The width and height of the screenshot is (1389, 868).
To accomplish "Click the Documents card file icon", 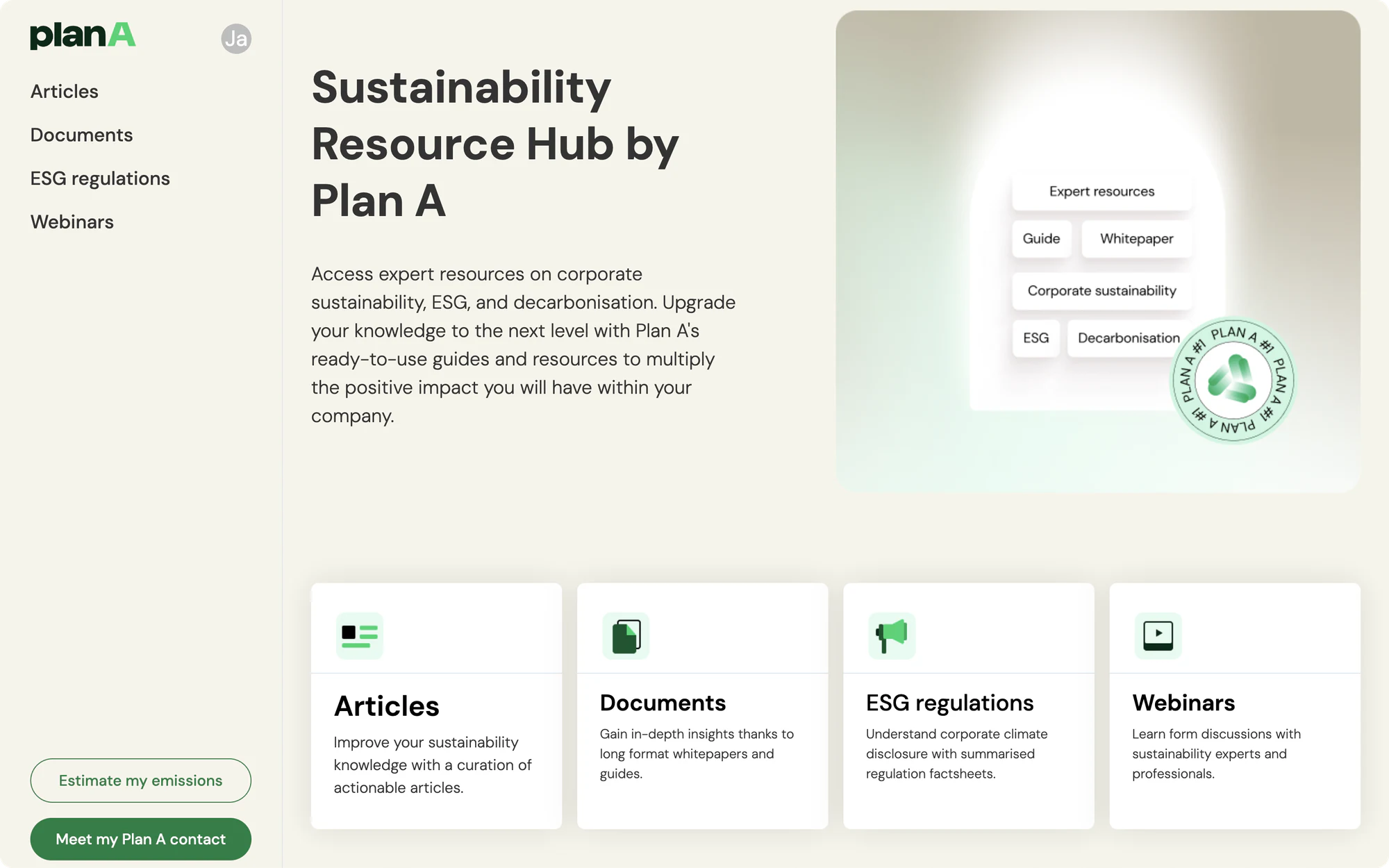I will pyautogui.click(x=626, y=635).
